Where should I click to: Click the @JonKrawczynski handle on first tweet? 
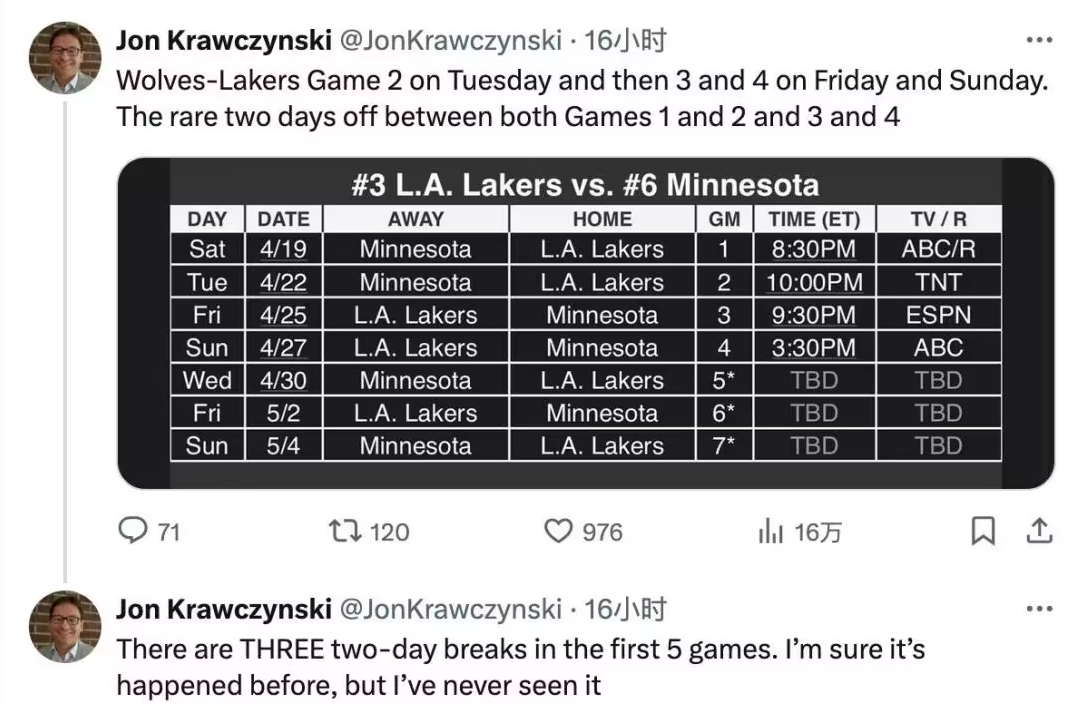(451, 40)
